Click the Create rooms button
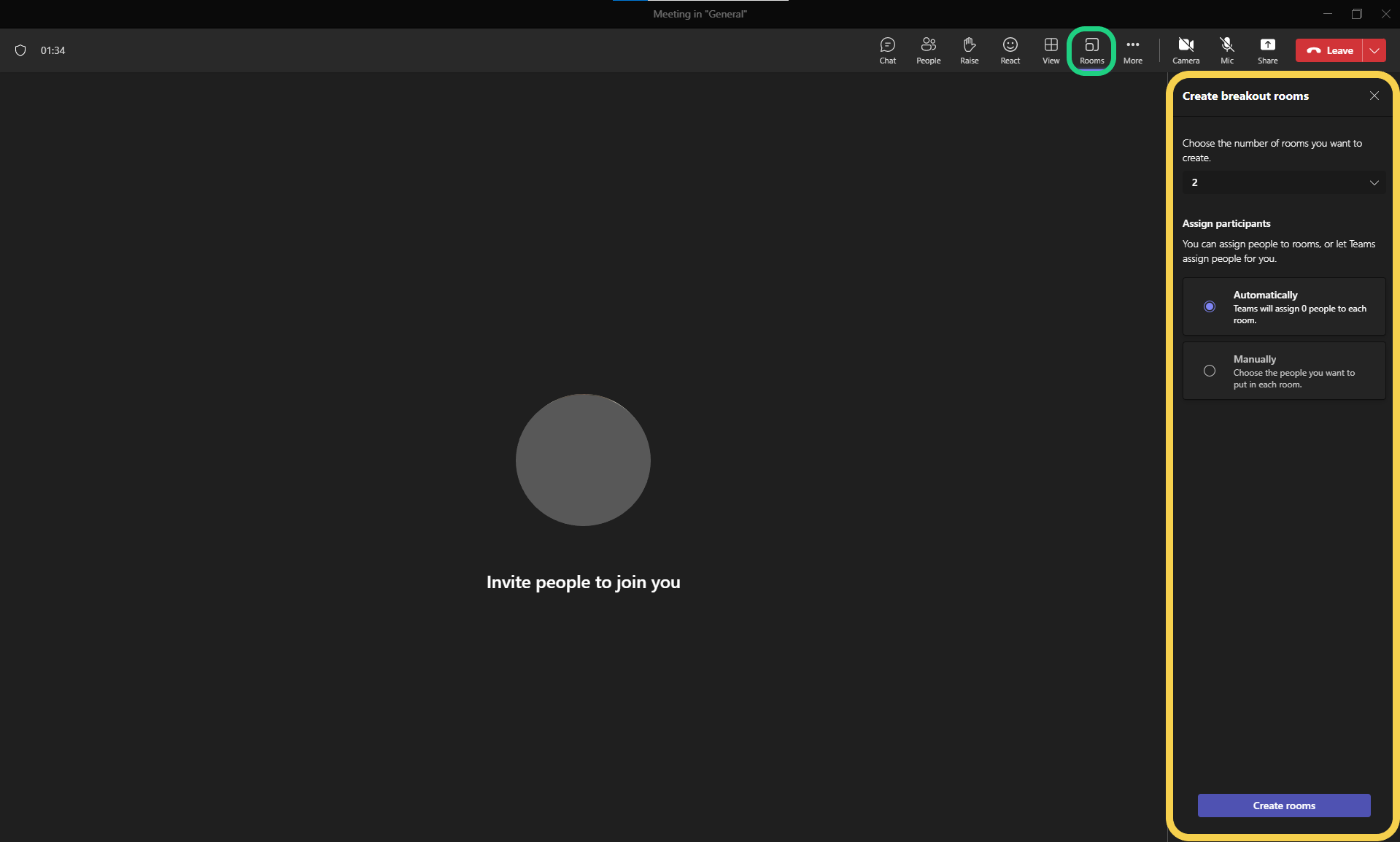Viewport: 1400px width, 842px height. 1283,806
